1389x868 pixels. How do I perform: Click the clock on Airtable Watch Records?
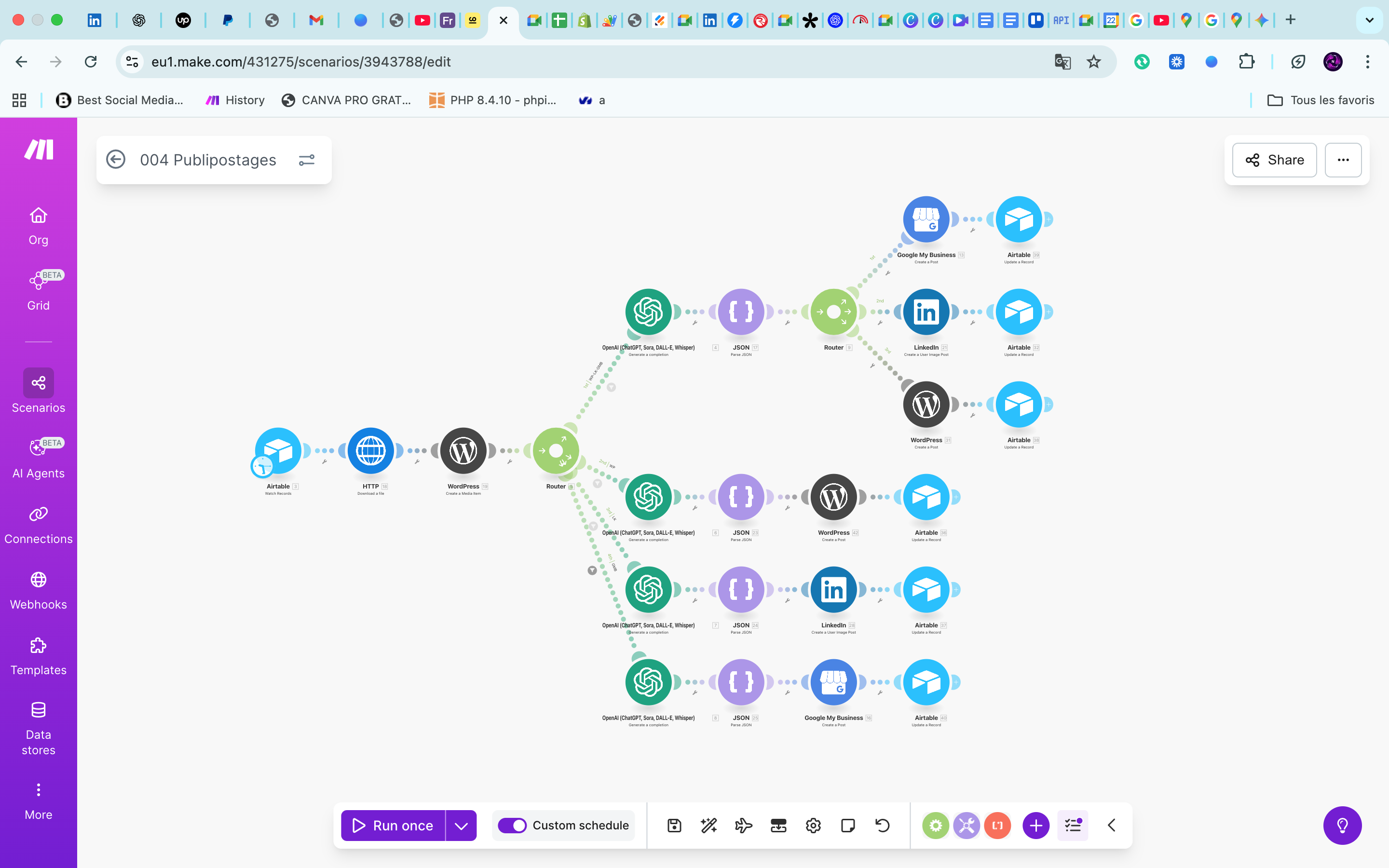coord(262,466)
